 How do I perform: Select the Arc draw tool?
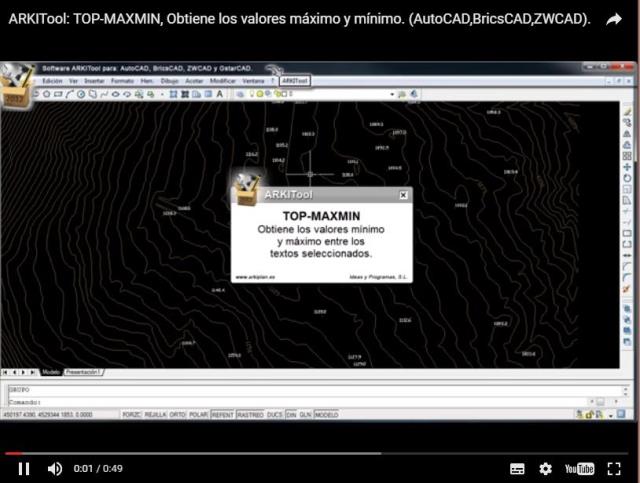[69, 94]
